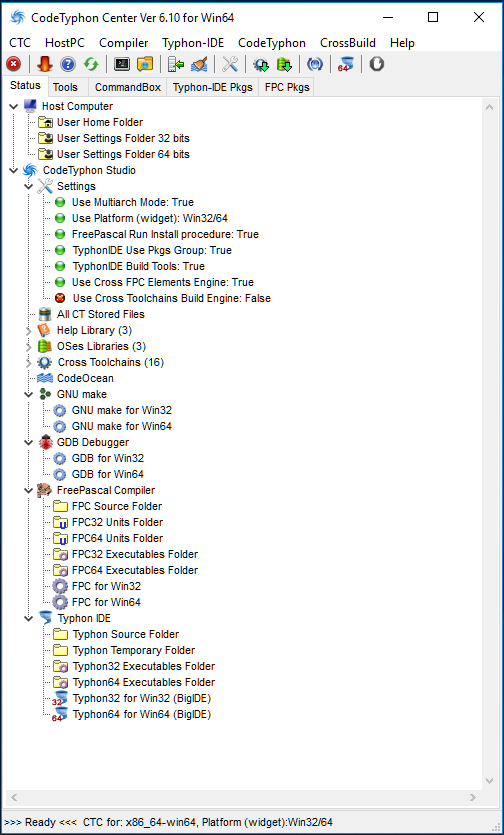Collapse the Typhon IDE node
This screenshot has height=835, width=504.
click(x=29, y=618)
